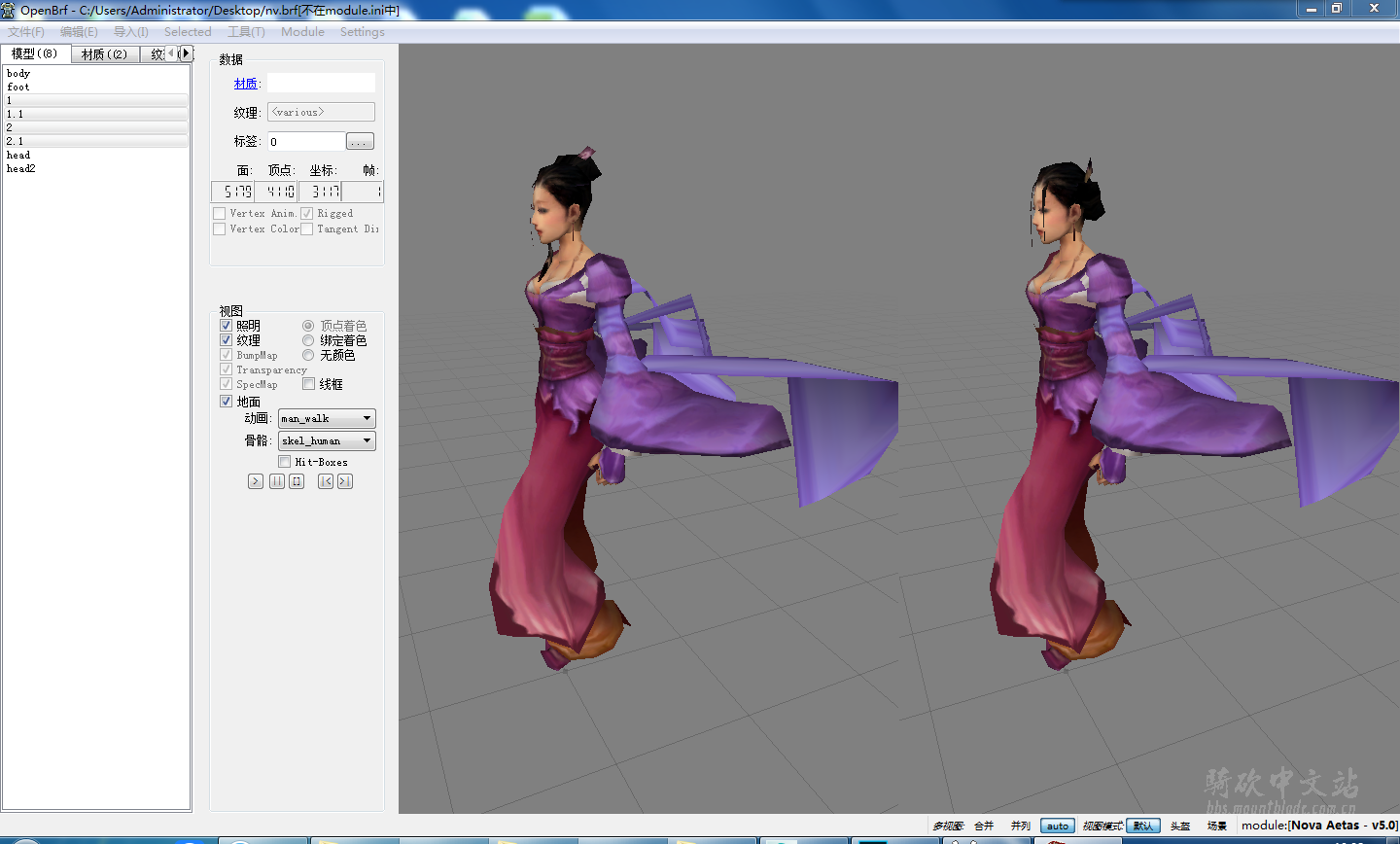
Task: Open the 工具(T) menu
Action: (246, 32)
